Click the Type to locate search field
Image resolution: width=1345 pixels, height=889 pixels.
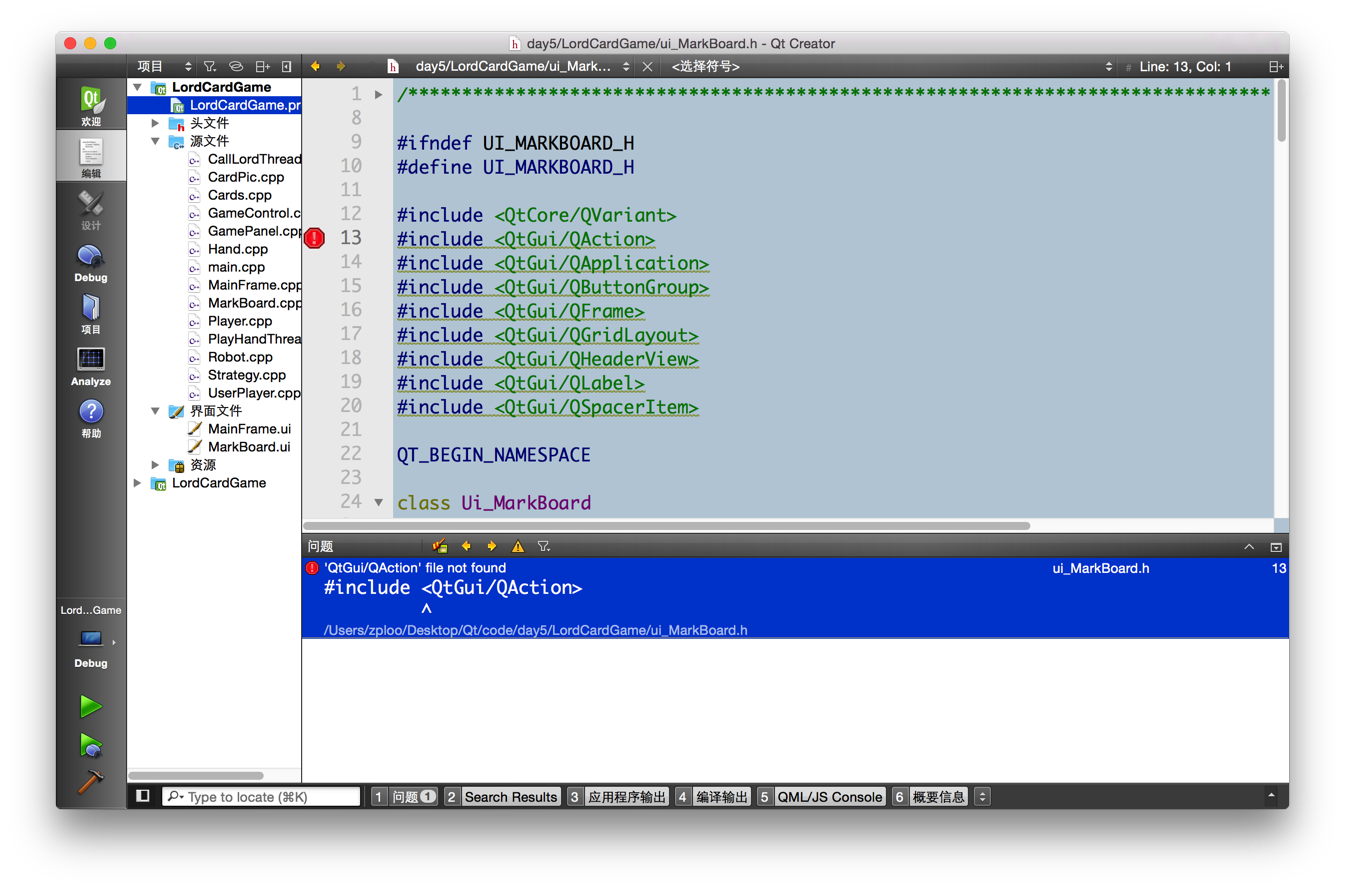pos(261,797)
